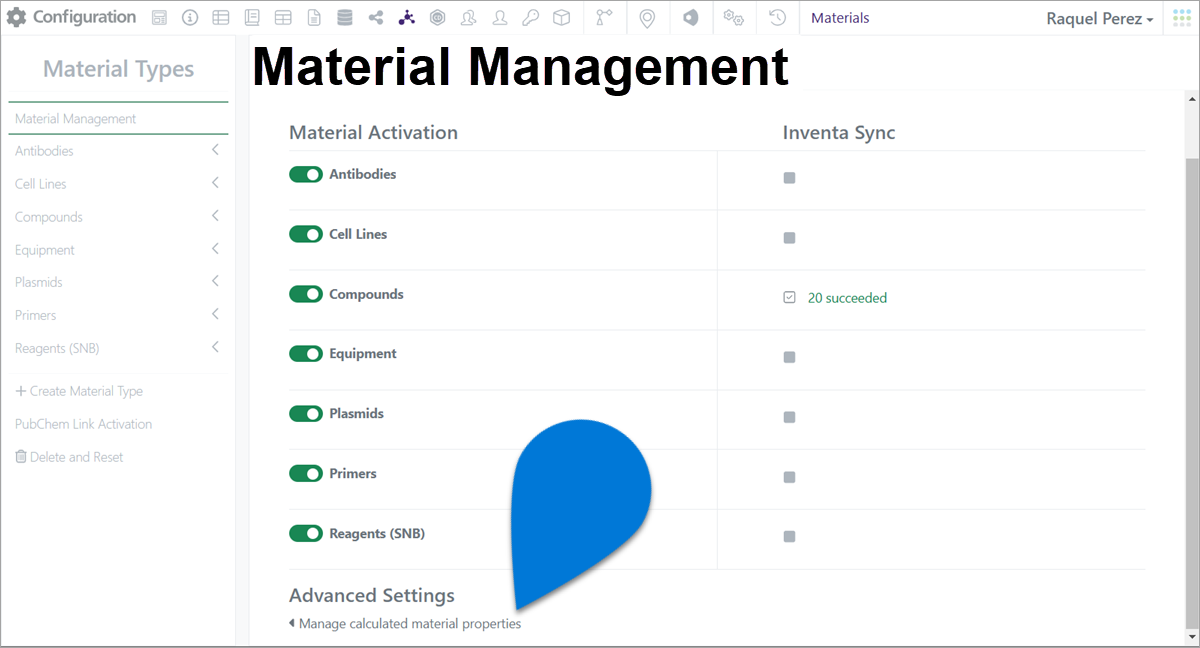Open Compounds material type in sidebar
Image resolution: width=1200 pixels, height=648 pixels.
49,217
